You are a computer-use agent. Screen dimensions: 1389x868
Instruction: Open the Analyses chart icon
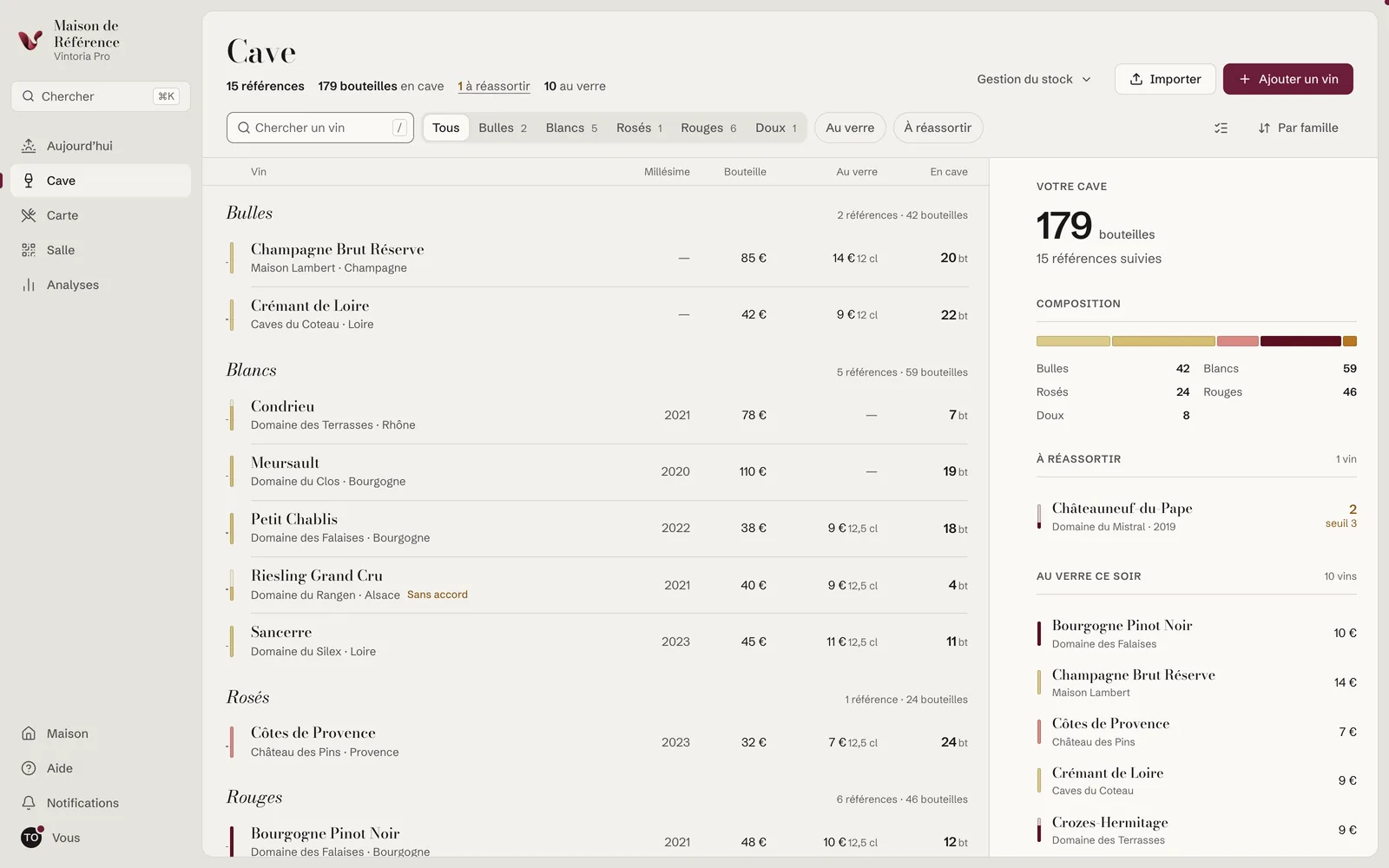click(29, 285)
